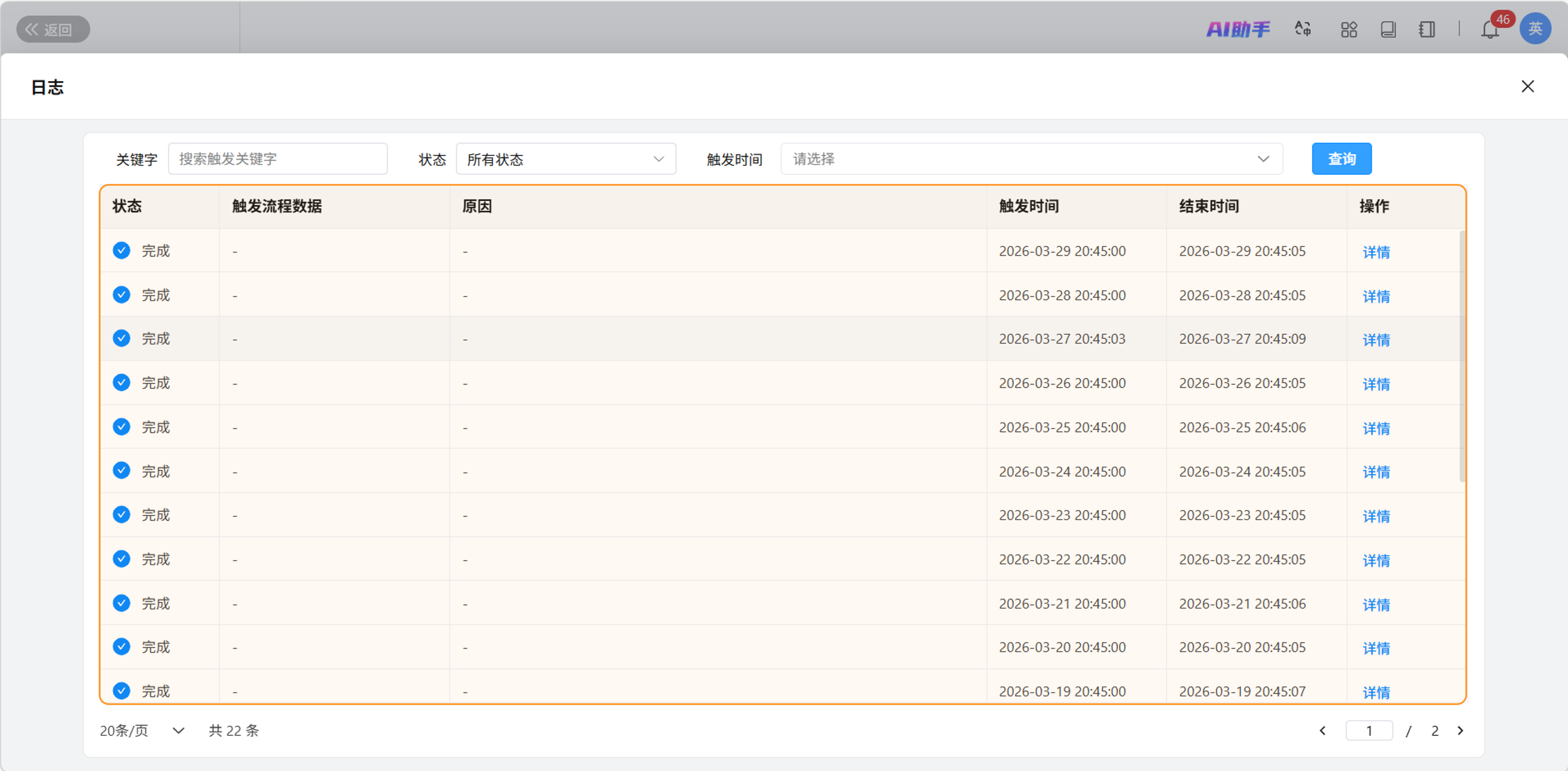The width and height of the screenshot is (1568, 771).
Task: Go back using the 返回 button
Action: tap(53, 29)
